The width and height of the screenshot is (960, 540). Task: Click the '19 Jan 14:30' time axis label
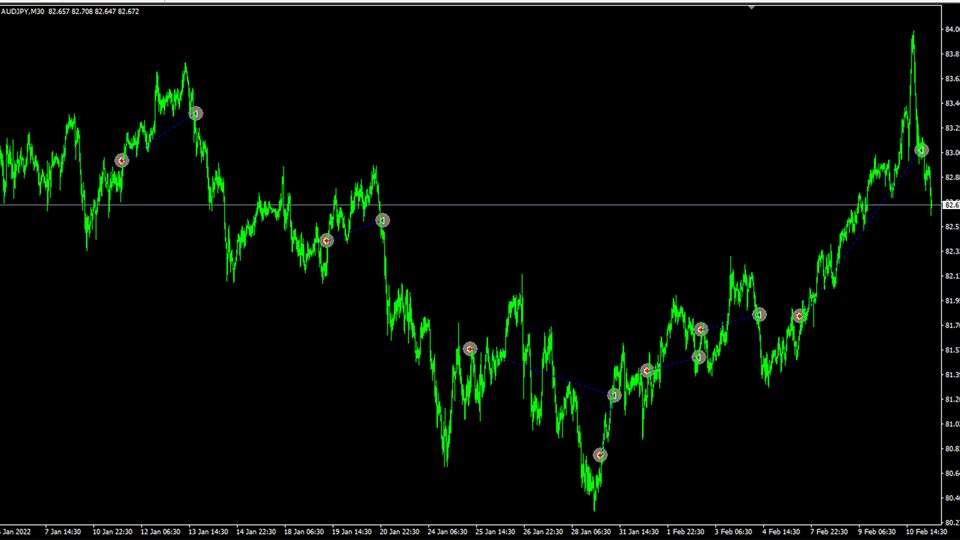[351, 532]
